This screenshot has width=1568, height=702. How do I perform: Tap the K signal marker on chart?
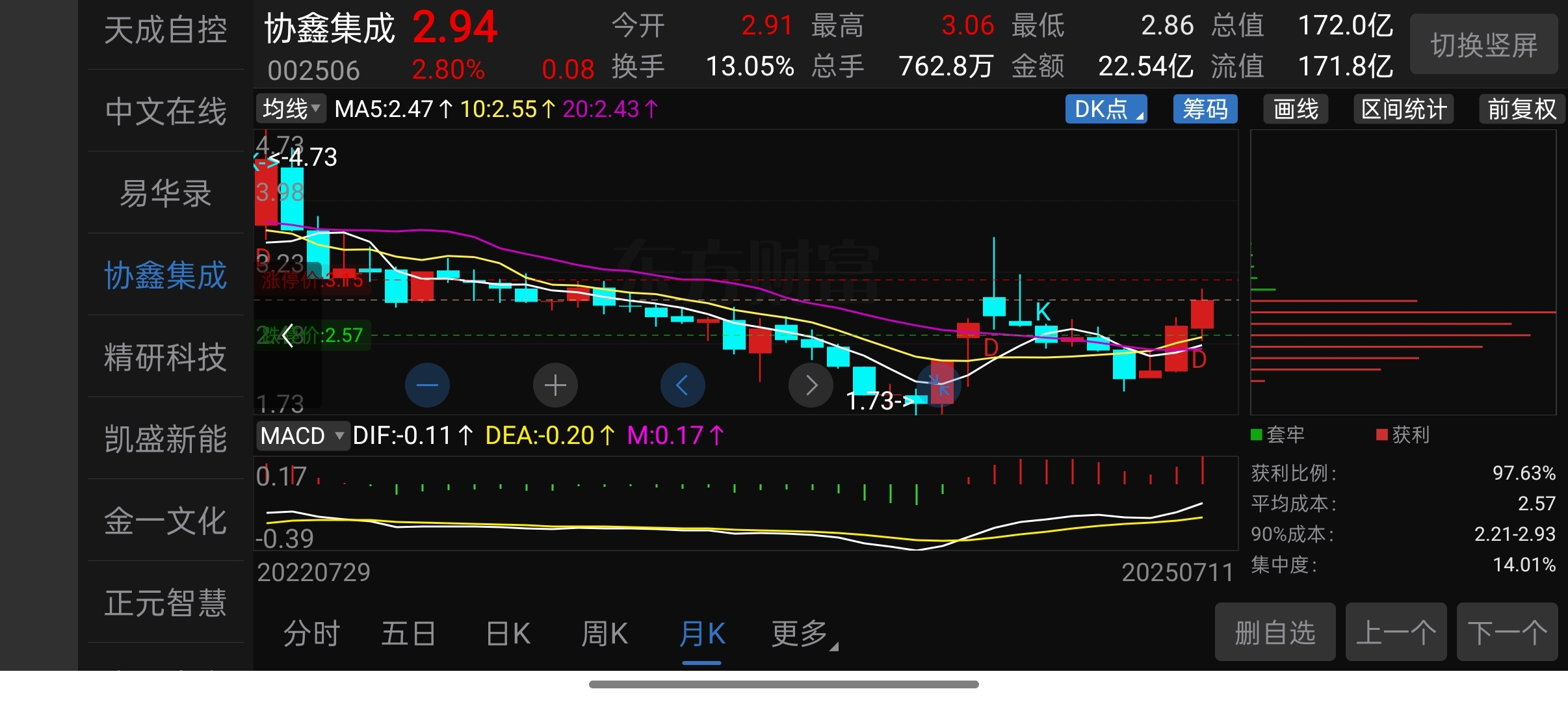(1043, 311)
